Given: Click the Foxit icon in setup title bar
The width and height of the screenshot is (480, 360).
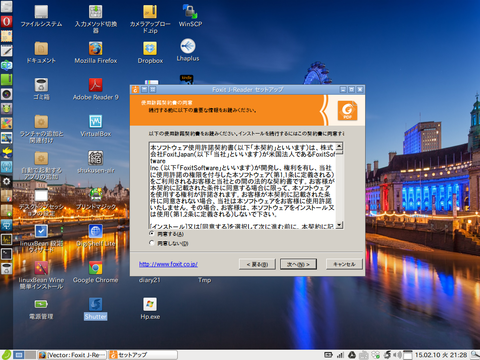Looking at the screenshot, I should tap(135, 89).
